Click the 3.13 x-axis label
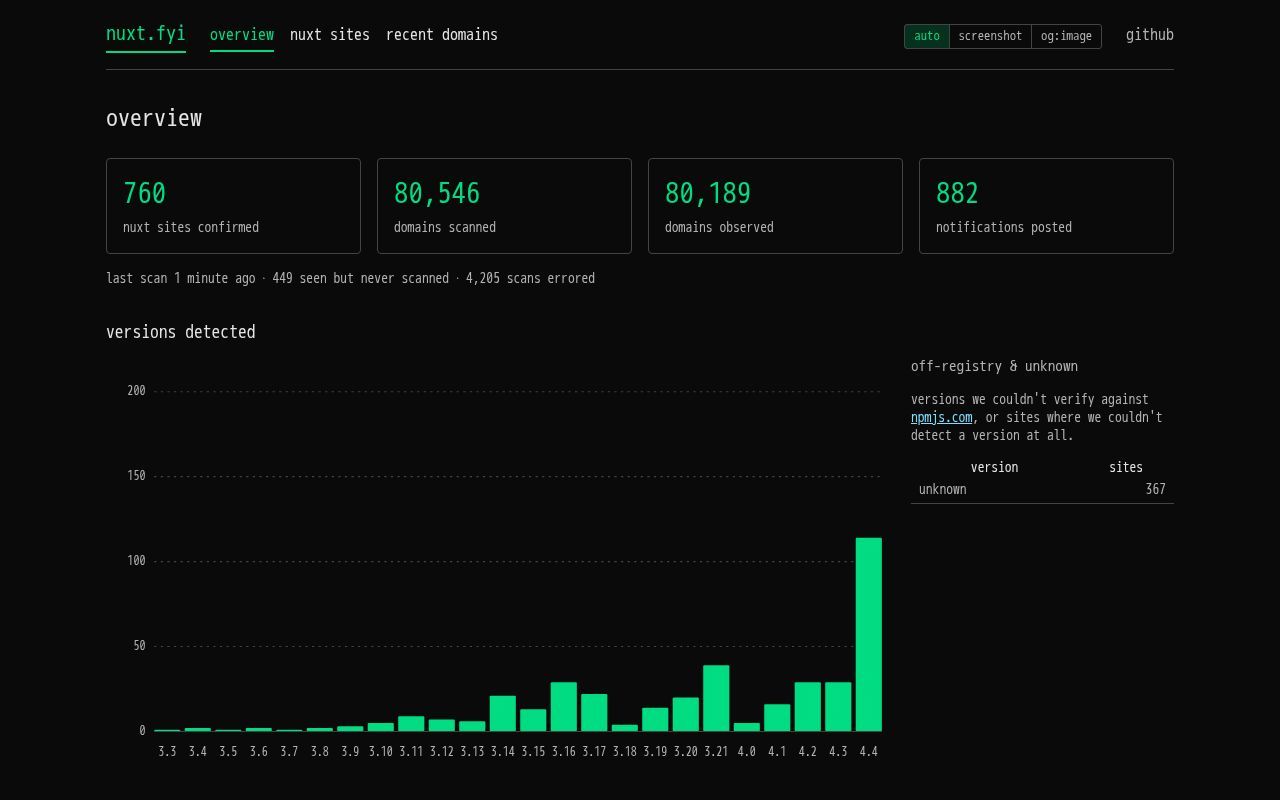This screenshot has height=800, width=1280. pyautogui.click(x=472, y=752)
